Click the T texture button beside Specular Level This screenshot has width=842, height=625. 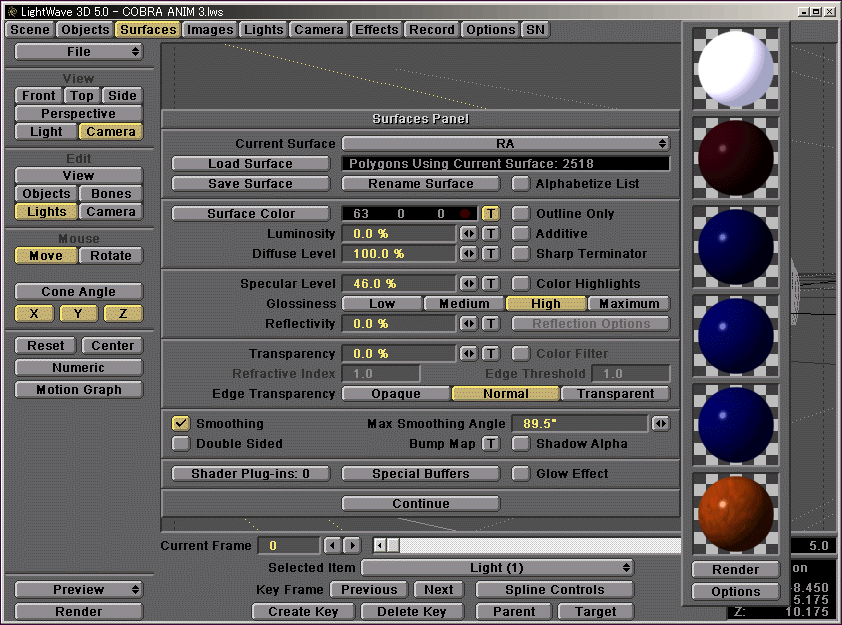[x=491, y=284]
